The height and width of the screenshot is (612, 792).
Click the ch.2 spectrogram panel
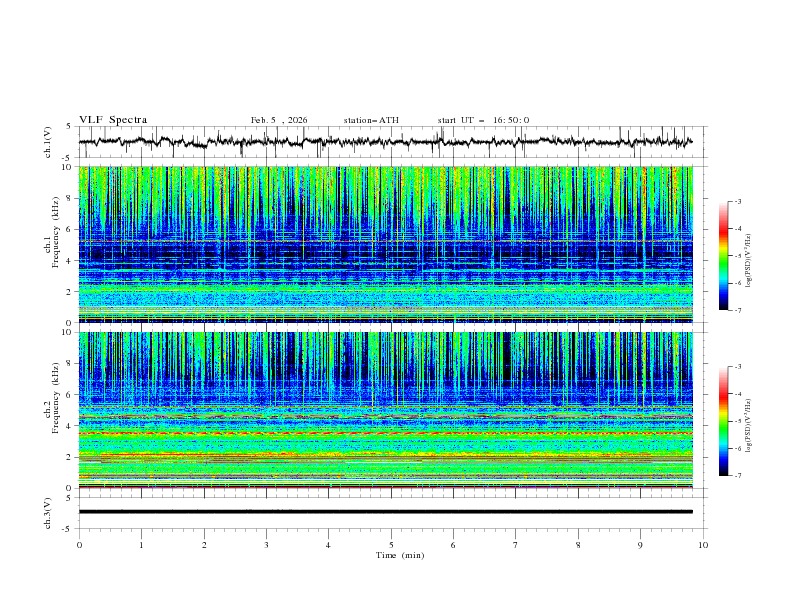[386, 410]
